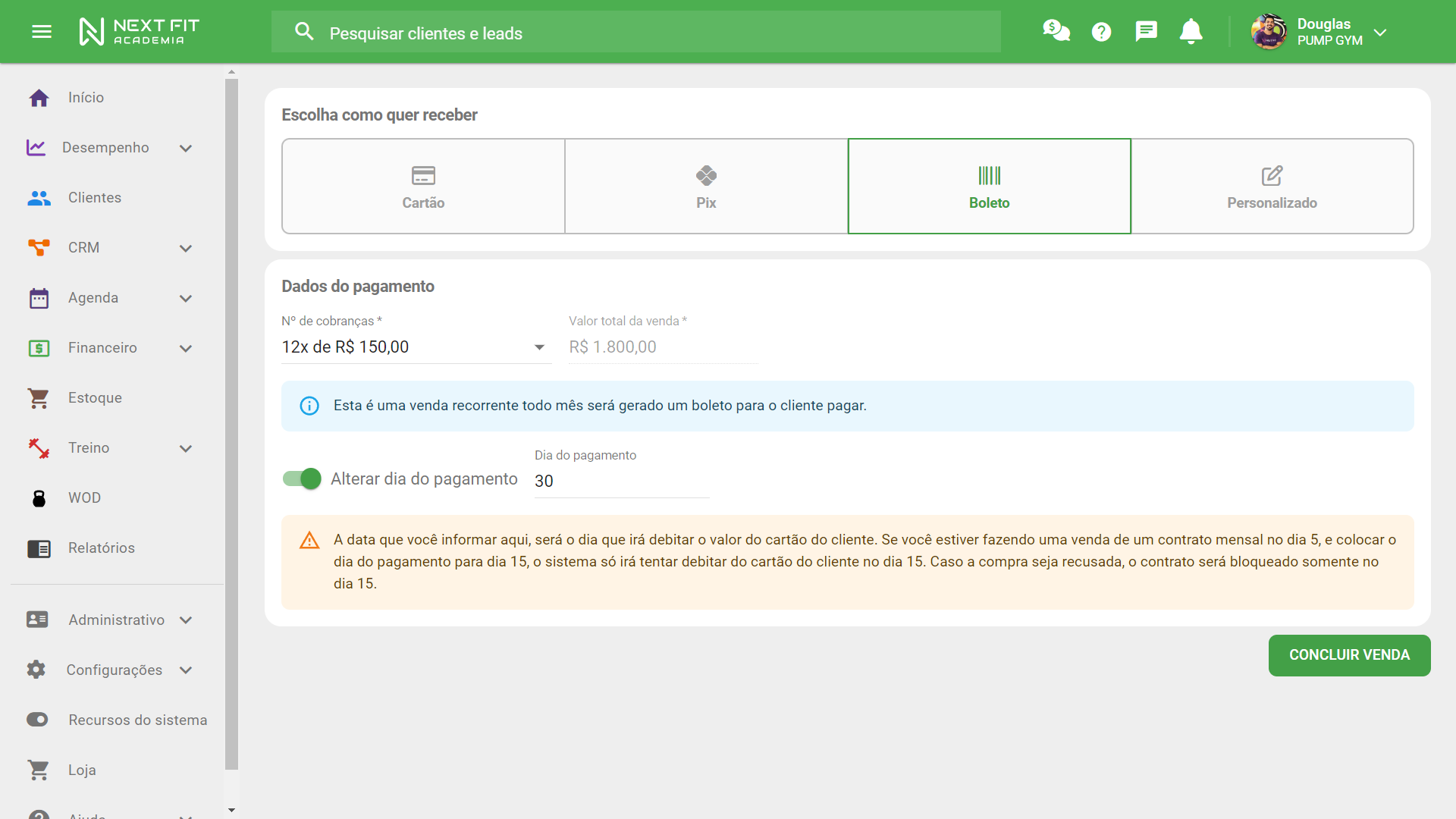Image resolution: width=1456 pixels, height=819 pixels.
Task: Open the hamburger menu icon
Action: pyautogui.click(x=42, y=32)
